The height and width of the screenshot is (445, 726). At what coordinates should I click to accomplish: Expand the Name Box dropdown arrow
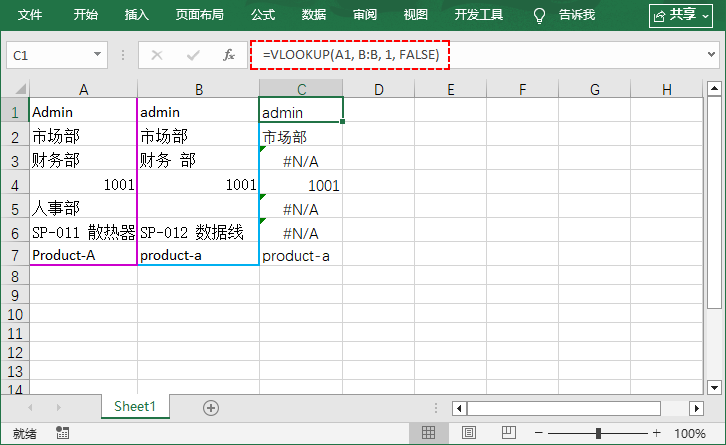[97, 55]
